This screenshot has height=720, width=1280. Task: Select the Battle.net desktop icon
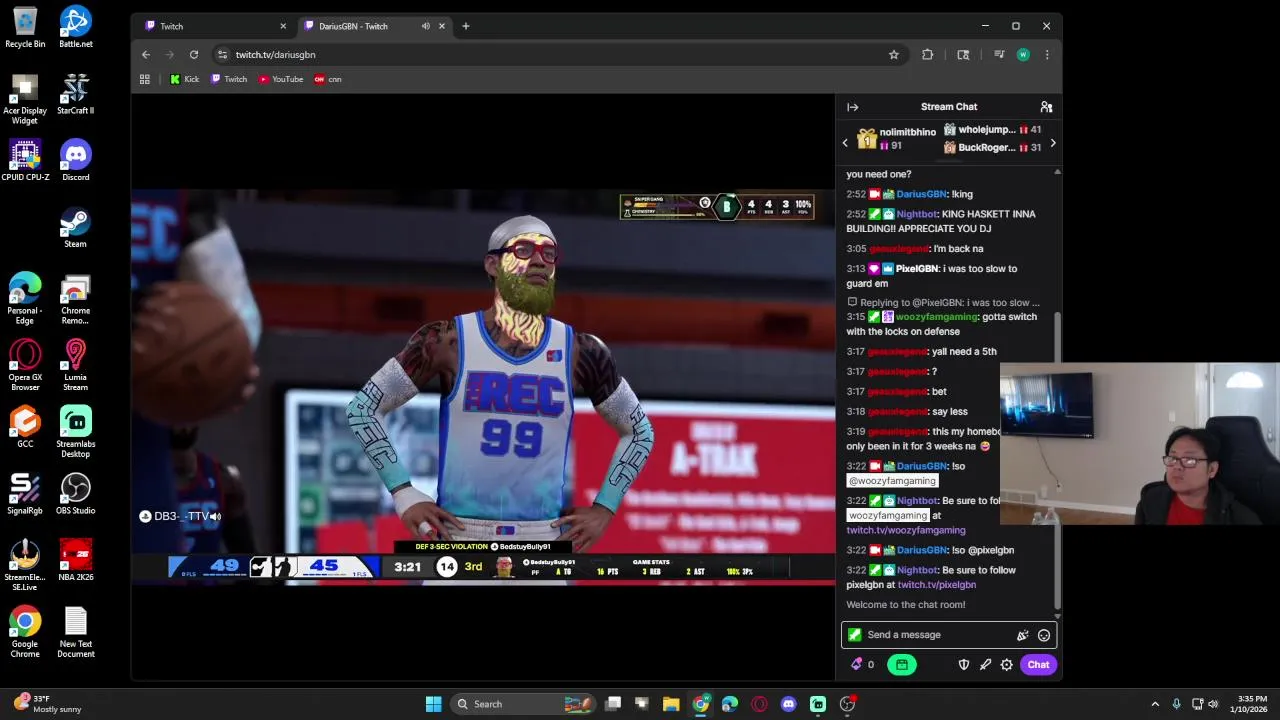click(76, 27)
